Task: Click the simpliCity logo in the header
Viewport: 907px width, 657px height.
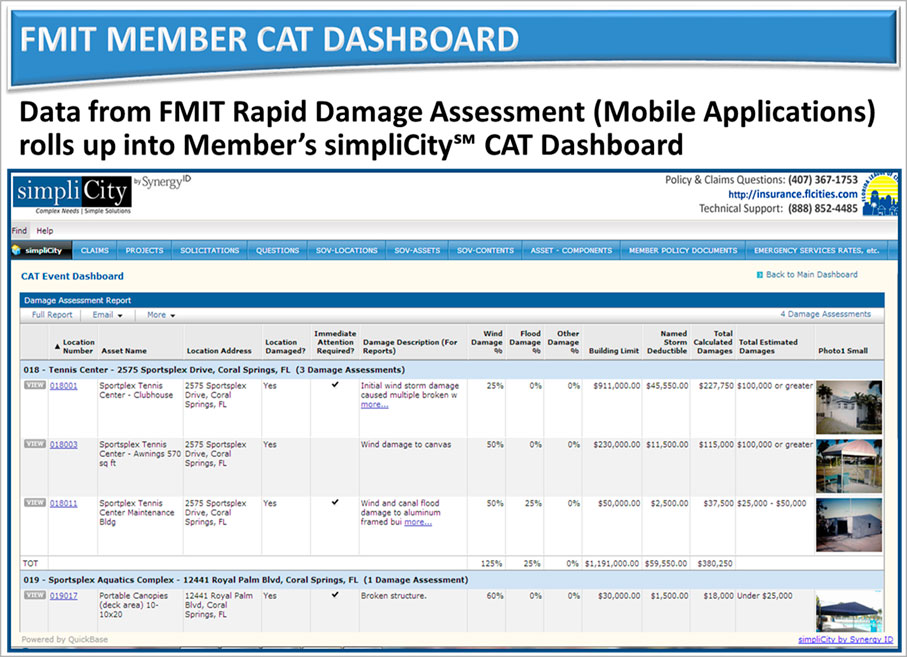Action: 72,195
